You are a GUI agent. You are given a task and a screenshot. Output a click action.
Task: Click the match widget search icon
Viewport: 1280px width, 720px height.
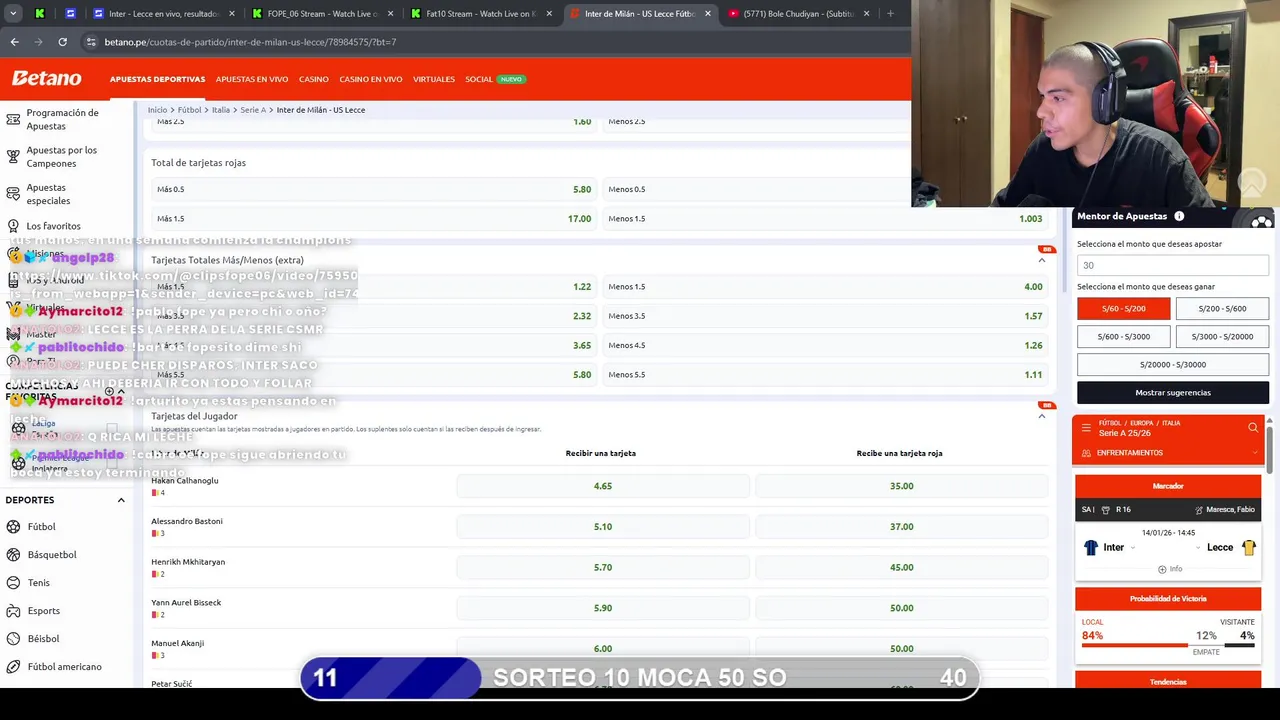click(1253, 428)
